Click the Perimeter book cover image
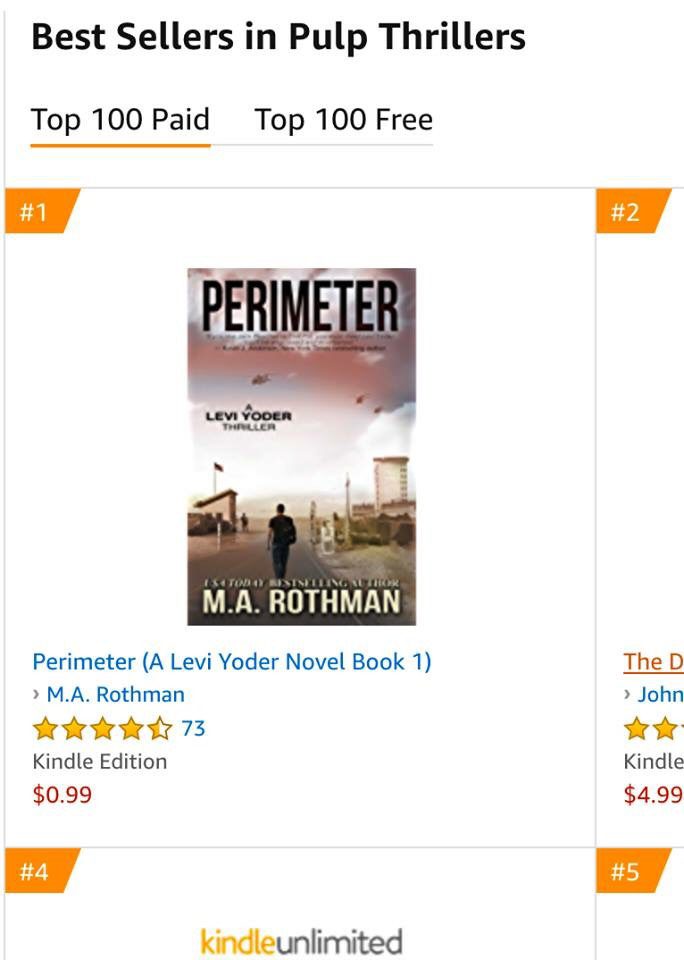 click(x=301, y=446)
